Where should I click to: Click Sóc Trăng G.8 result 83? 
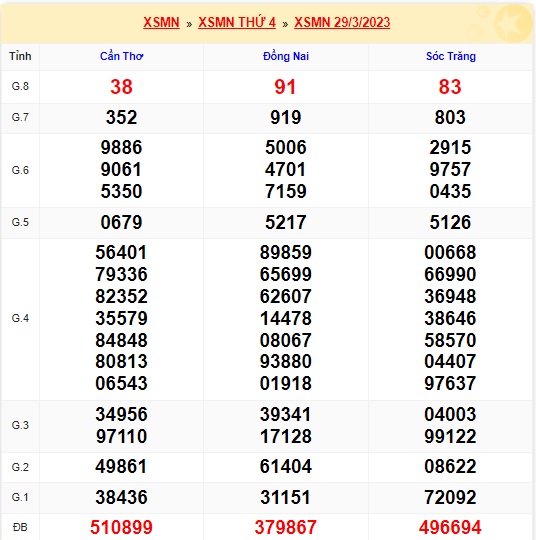coord(450,87)
